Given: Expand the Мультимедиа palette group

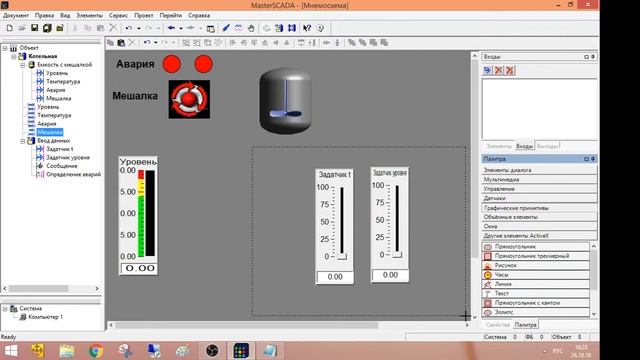Looking at the screenshot, I should (x=539, y=179).
